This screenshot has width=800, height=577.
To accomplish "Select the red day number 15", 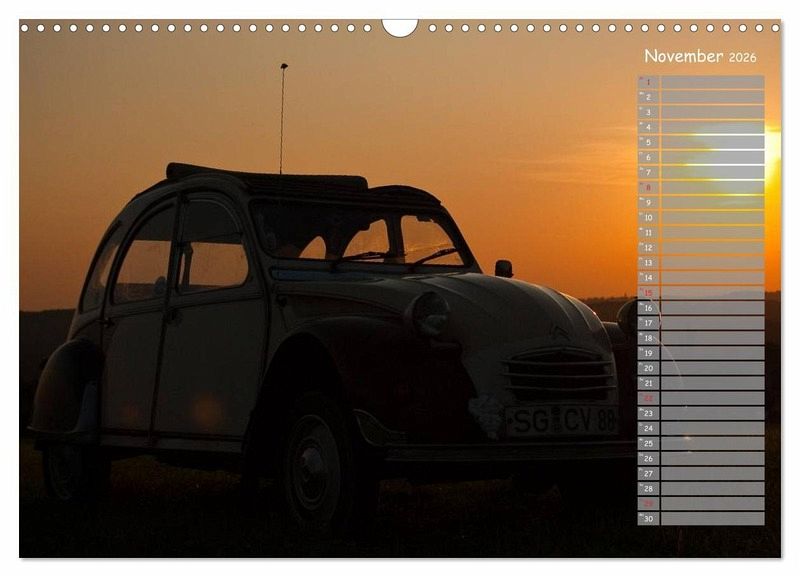I will pos(648,293).
